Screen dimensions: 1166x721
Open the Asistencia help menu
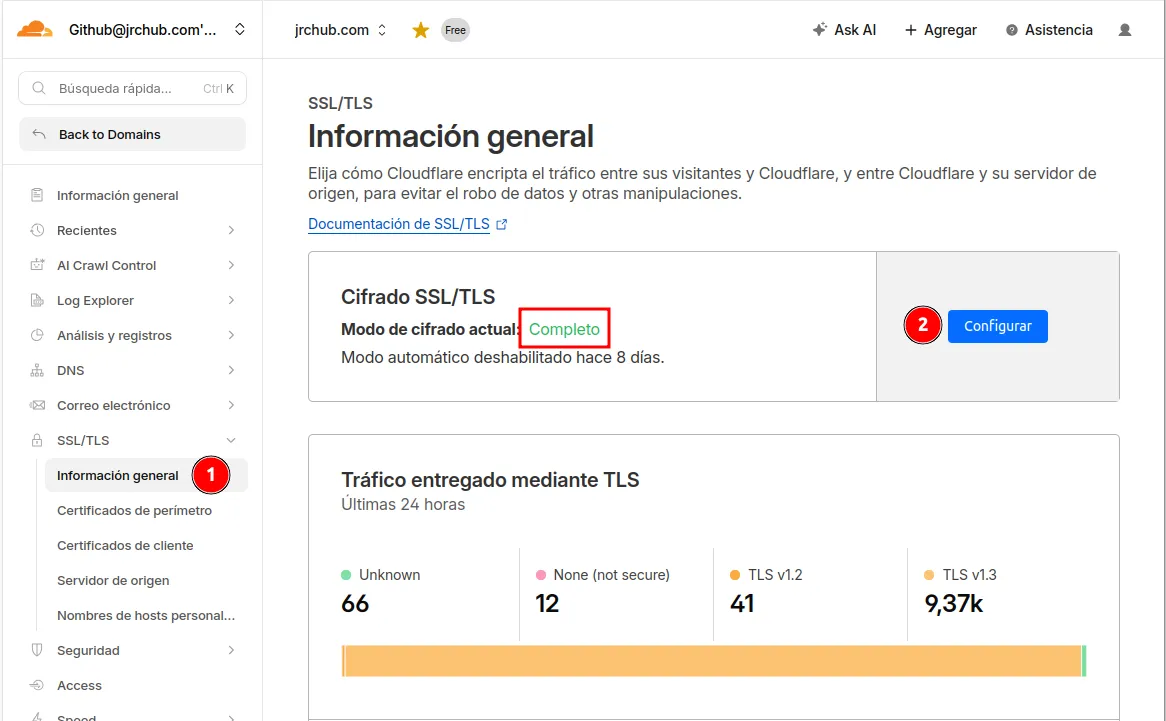pos(1049,30)
